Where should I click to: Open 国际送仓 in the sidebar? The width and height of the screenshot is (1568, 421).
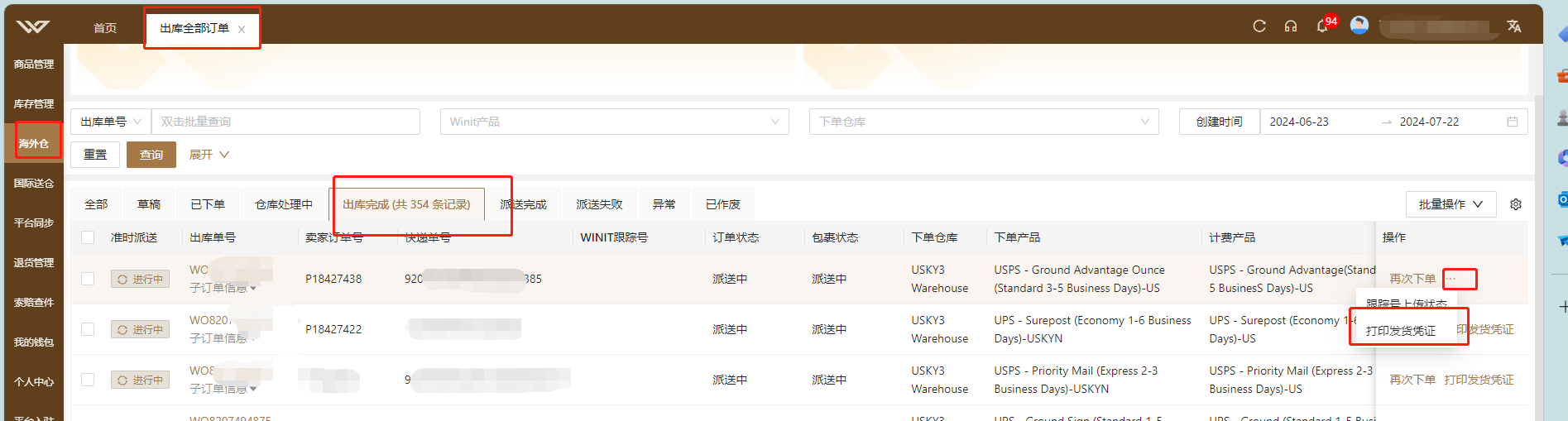pos(34,183)
